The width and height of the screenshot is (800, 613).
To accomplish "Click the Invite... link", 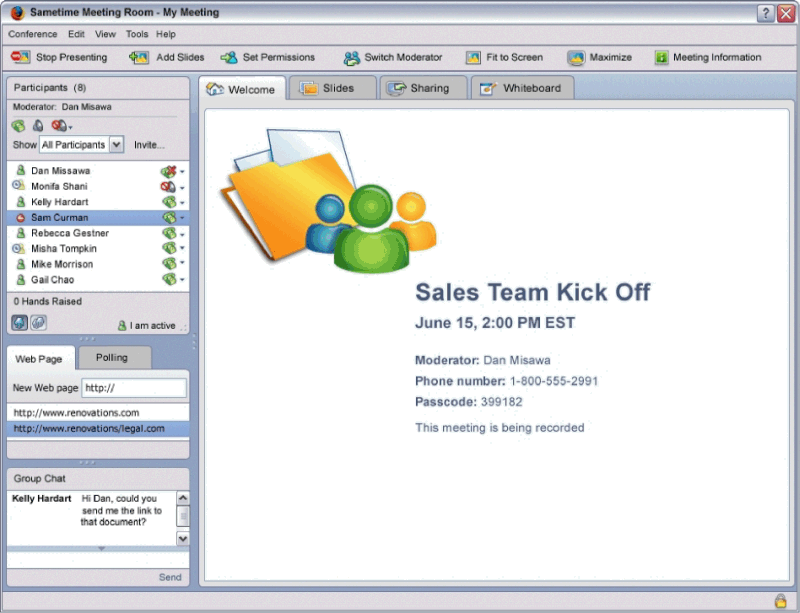I will point(149,145).
